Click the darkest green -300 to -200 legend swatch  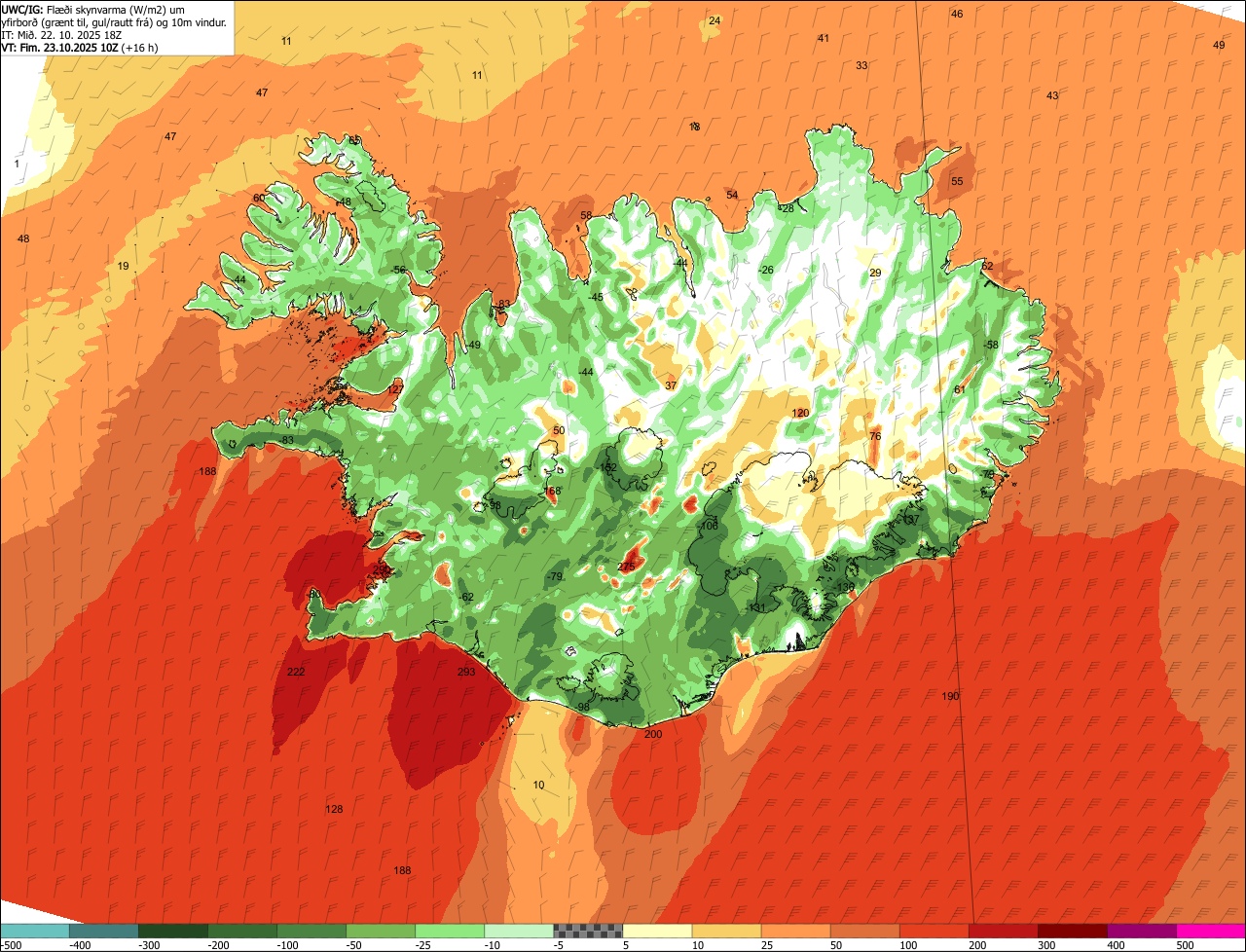[172, 931]
